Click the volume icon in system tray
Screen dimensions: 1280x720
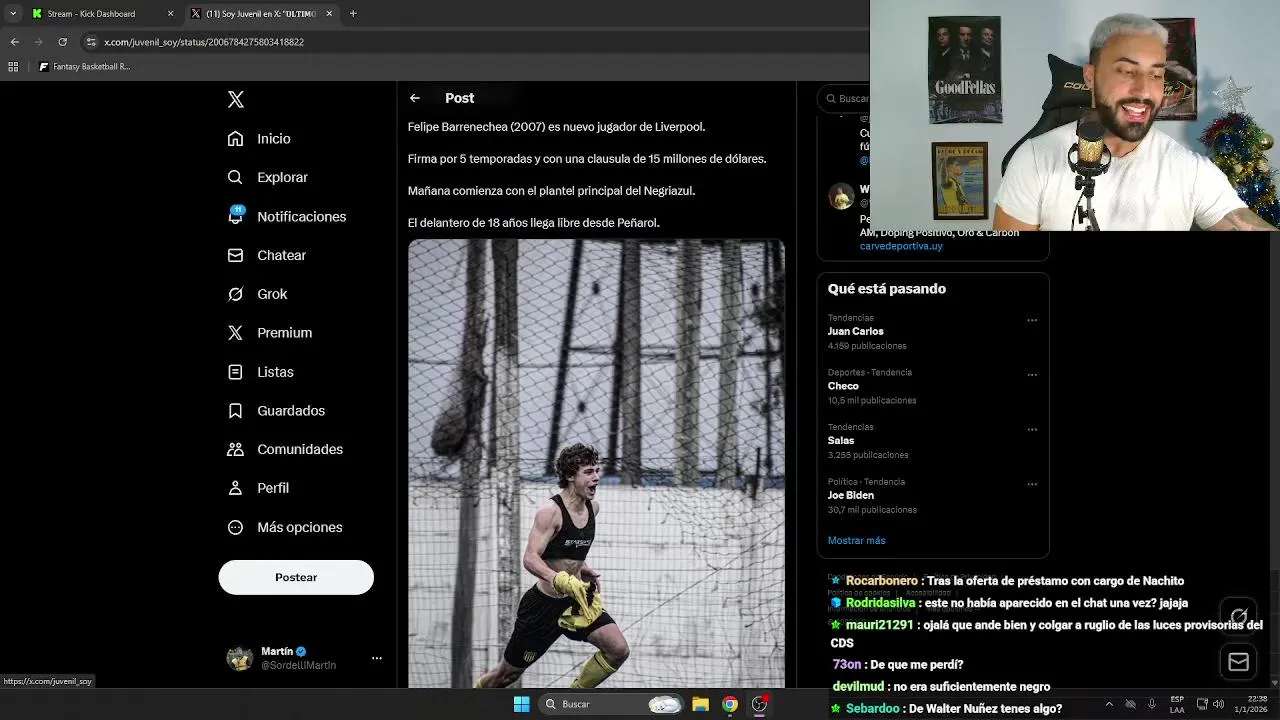point(1219,704)
